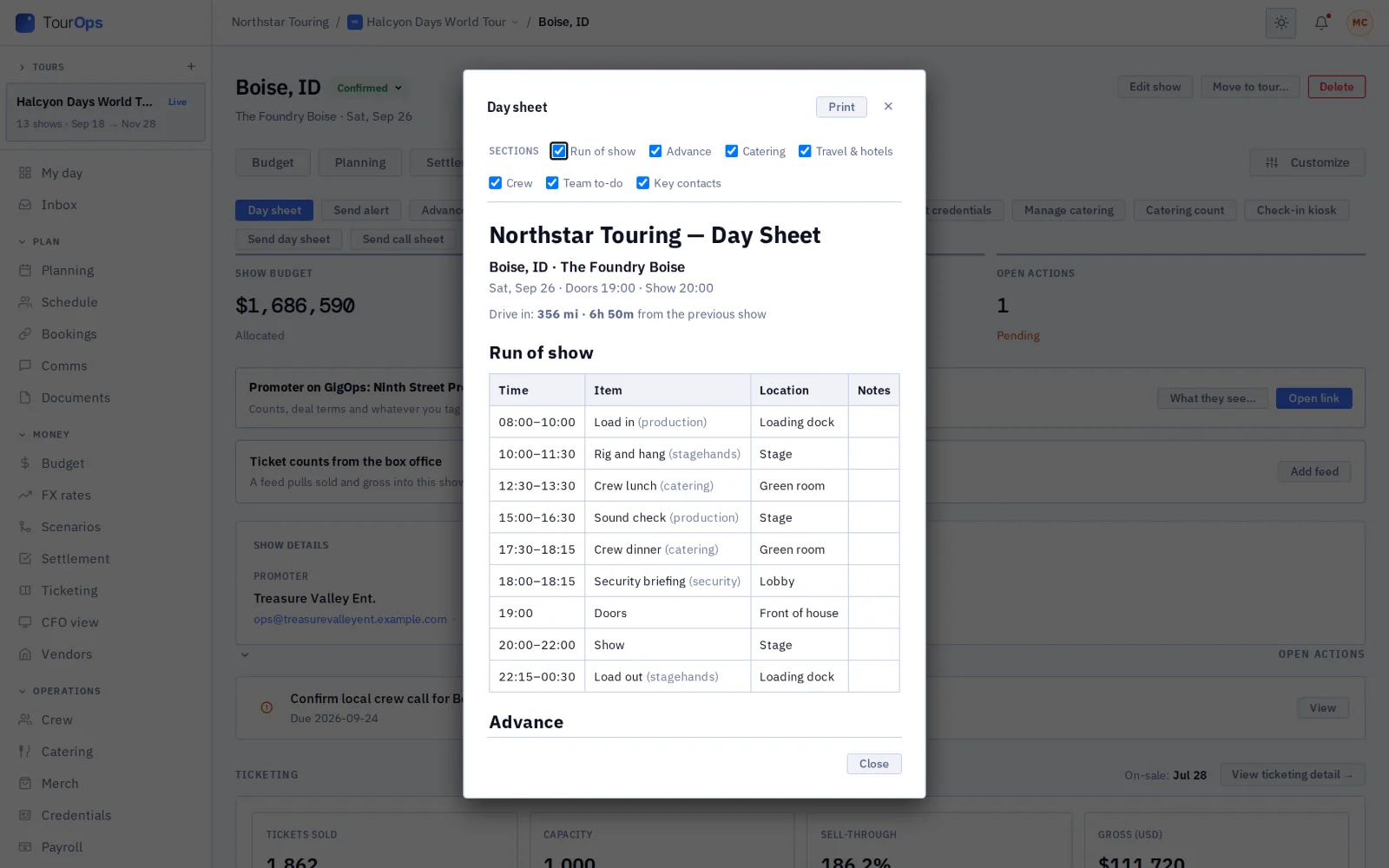Click the Edit show button
Viewport: 1389px width, 868px height.
(1155, 87)
